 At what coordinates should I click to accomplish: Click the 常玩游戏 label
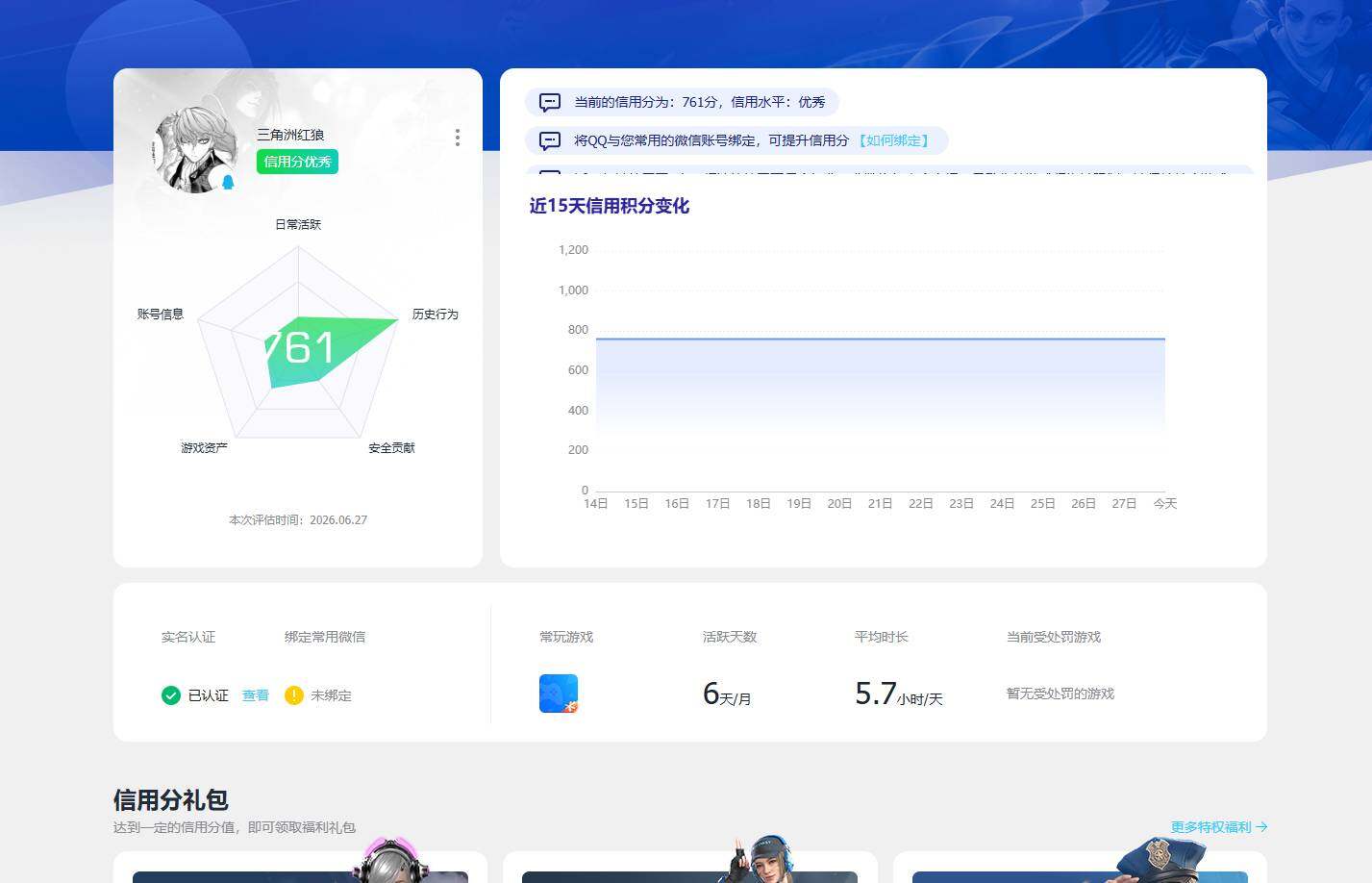coord(566,637)
